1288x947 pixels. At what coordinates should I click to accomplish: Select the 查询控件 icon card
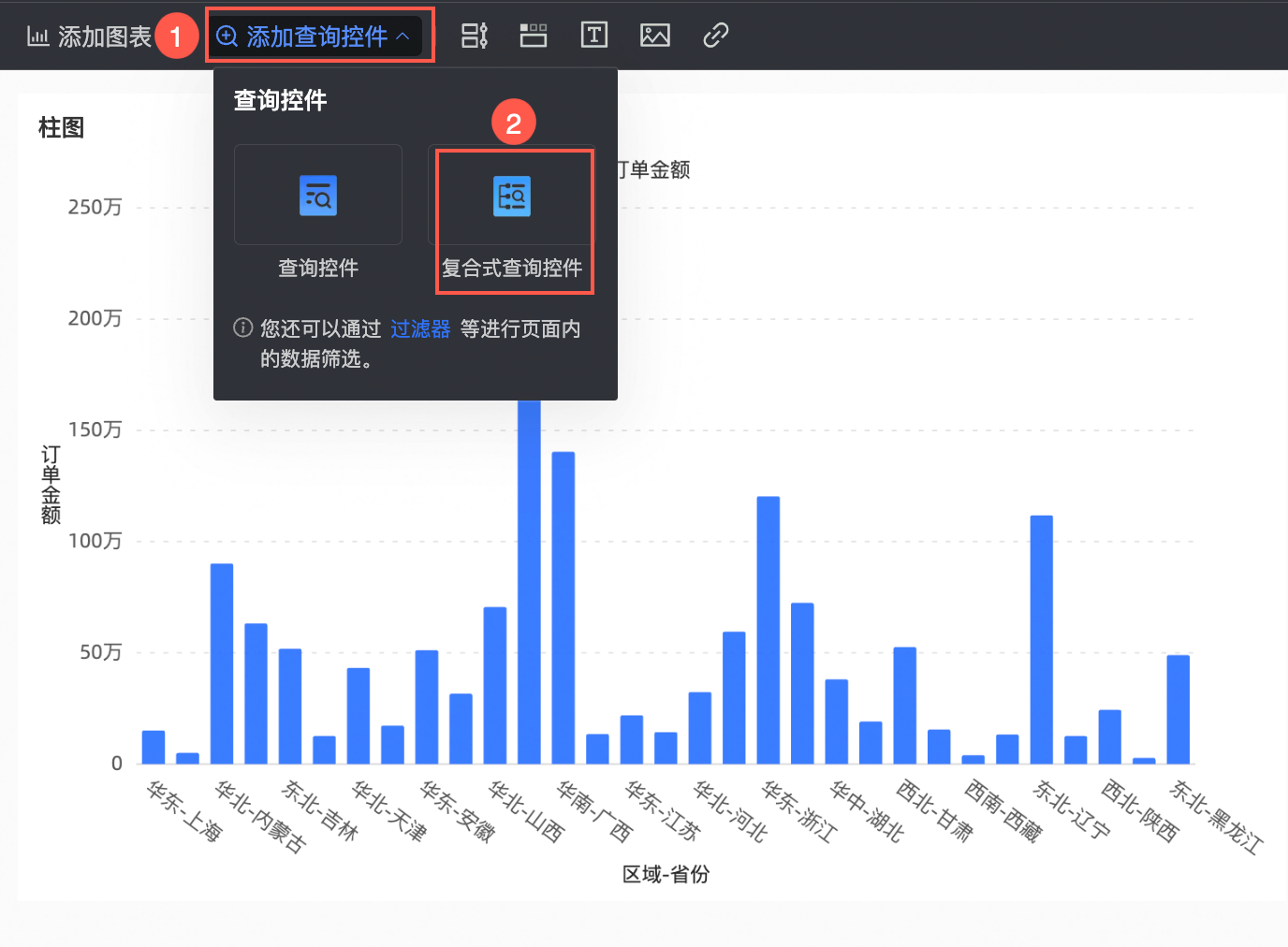click(318, 196)
